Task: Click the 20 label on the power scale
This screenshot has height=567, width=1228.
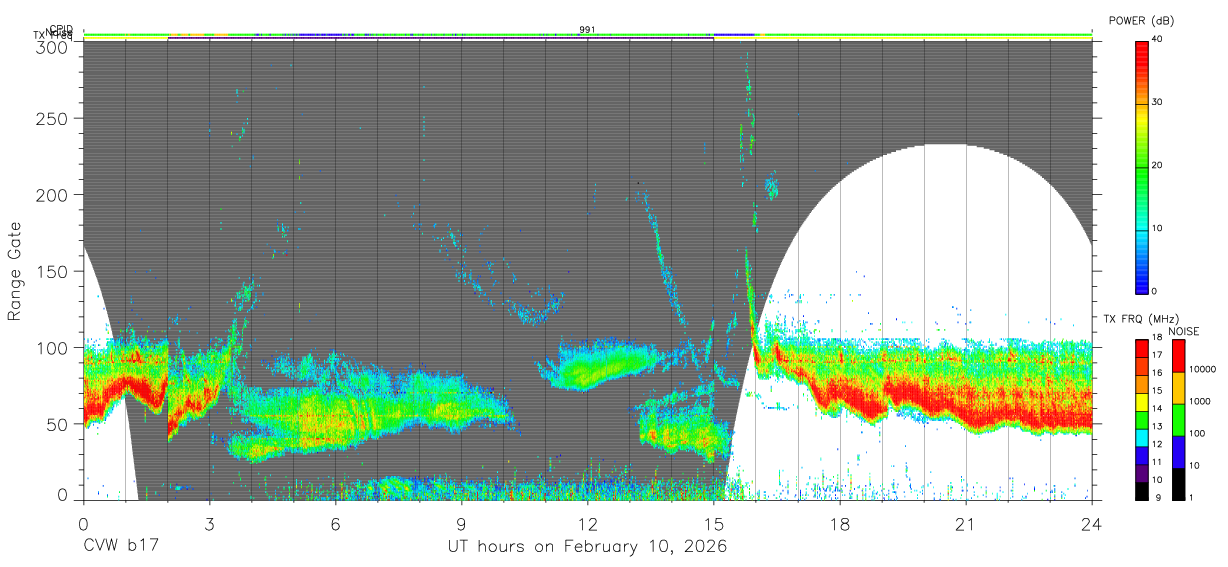Action: click(1158, 165)
